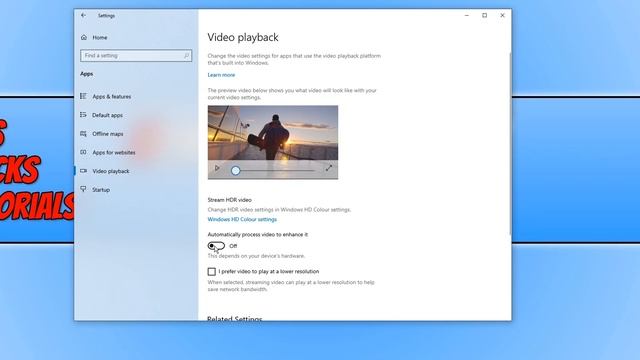Click 'Automatically process video to enhance it' label
The height and width of the screenshot is (360, 640).
(x=258, y=235)
